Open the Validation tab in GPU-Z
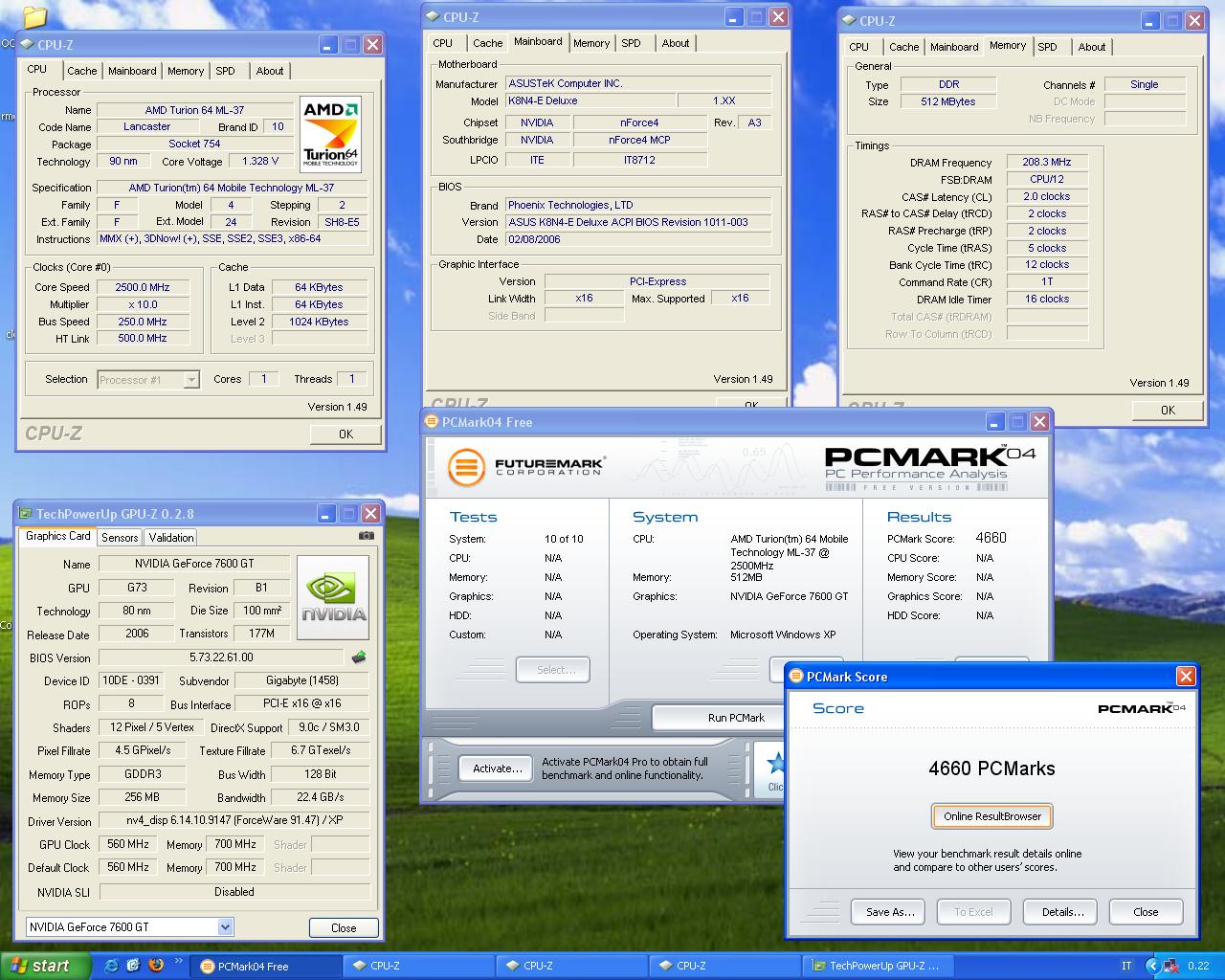 [x=171, y=538]
